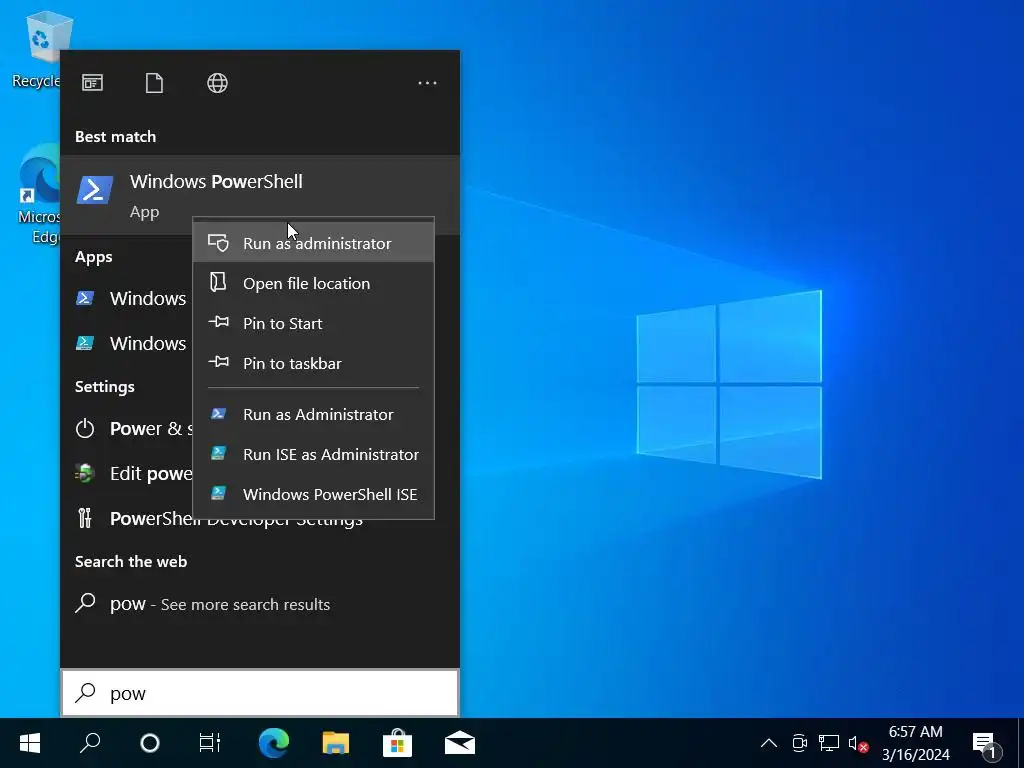Screen dimensions: 1024x768
Task: Select the Web filter globe icon
Action: coord(217,83)
